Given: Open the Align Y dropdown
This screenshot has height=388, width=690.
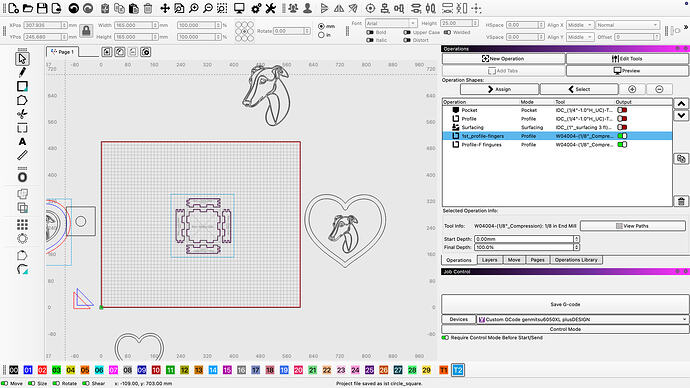Looking at the screenshot, I should (580, 37).
